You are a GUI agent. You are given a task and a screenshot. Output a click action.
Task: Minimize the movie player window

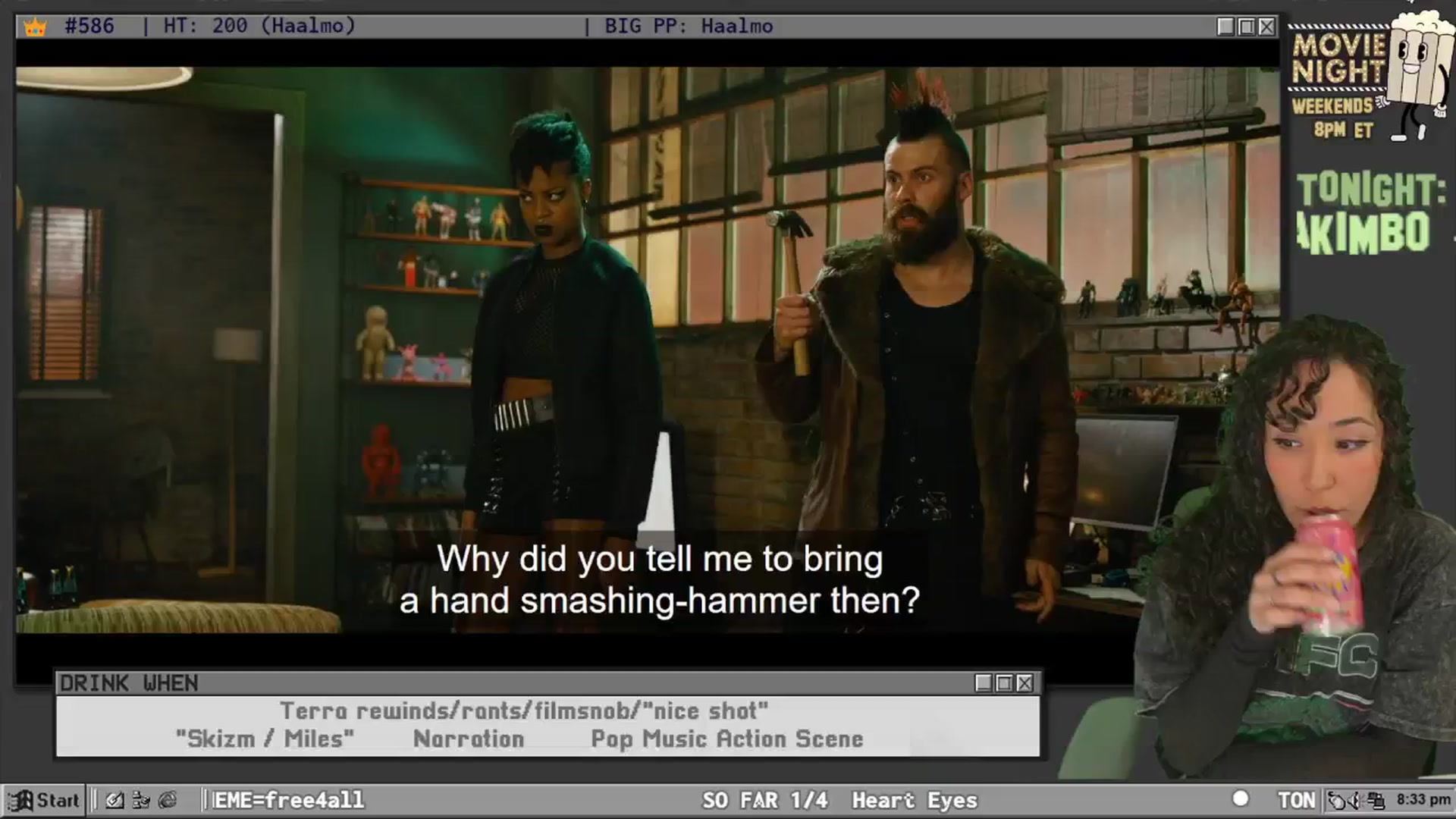[1225, 27]
